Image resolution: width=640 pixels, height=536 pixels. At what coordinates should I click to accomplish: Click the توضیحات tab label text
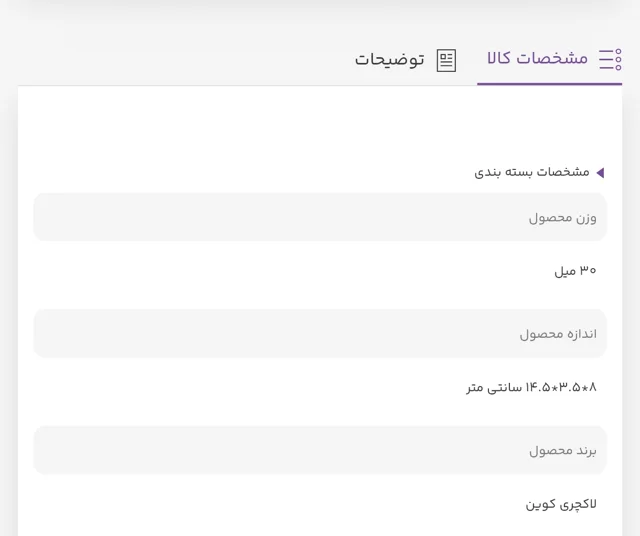coord(390,60)
